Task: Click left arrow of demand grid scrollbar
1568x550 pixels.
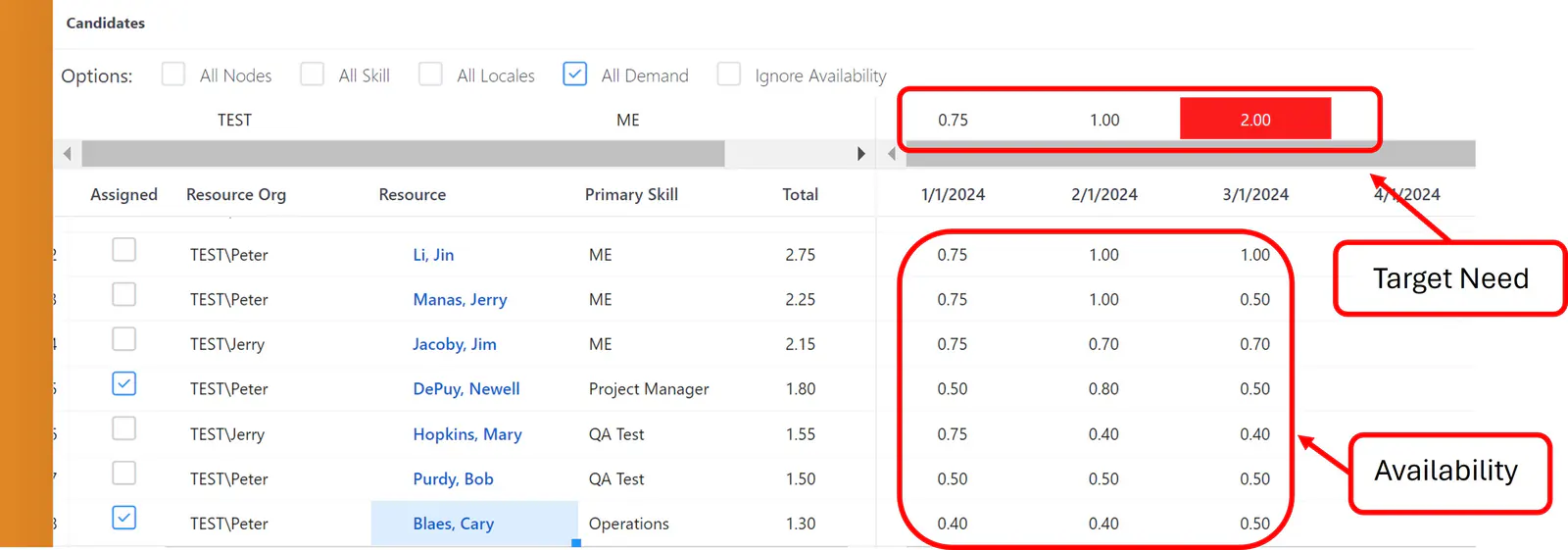Action: [67, 154]
